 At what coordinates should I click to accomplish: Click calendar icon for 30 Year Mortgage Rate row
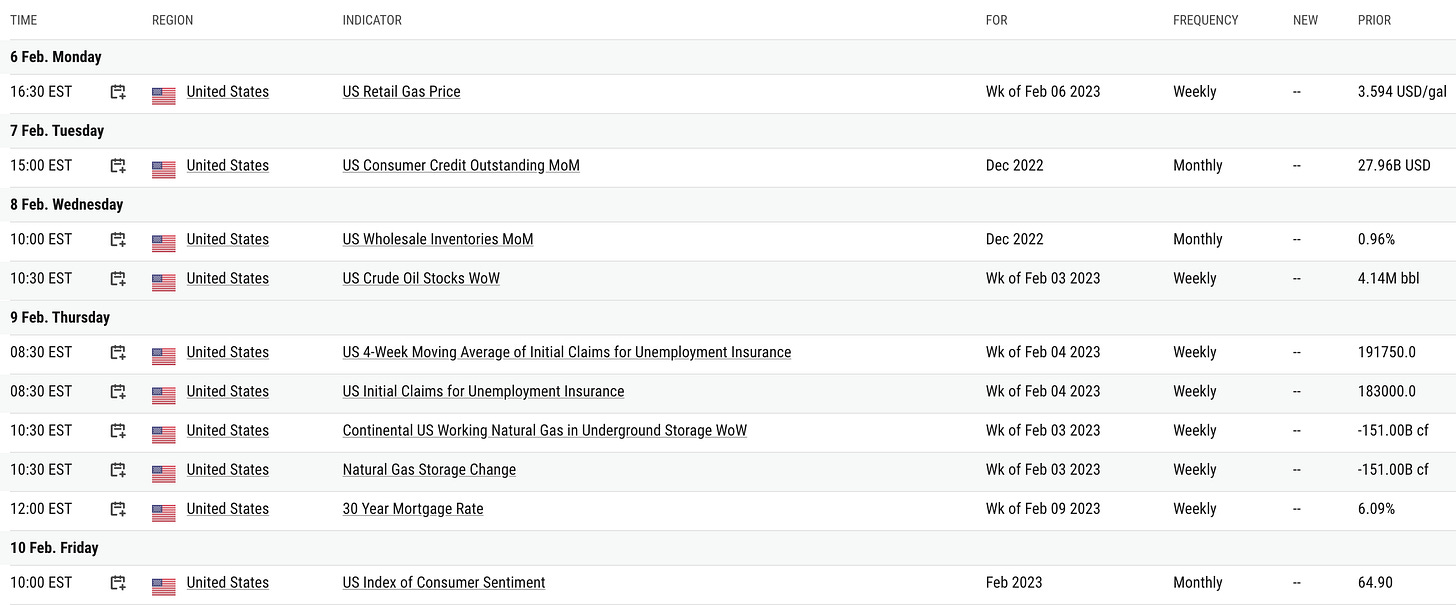[118, 509]
